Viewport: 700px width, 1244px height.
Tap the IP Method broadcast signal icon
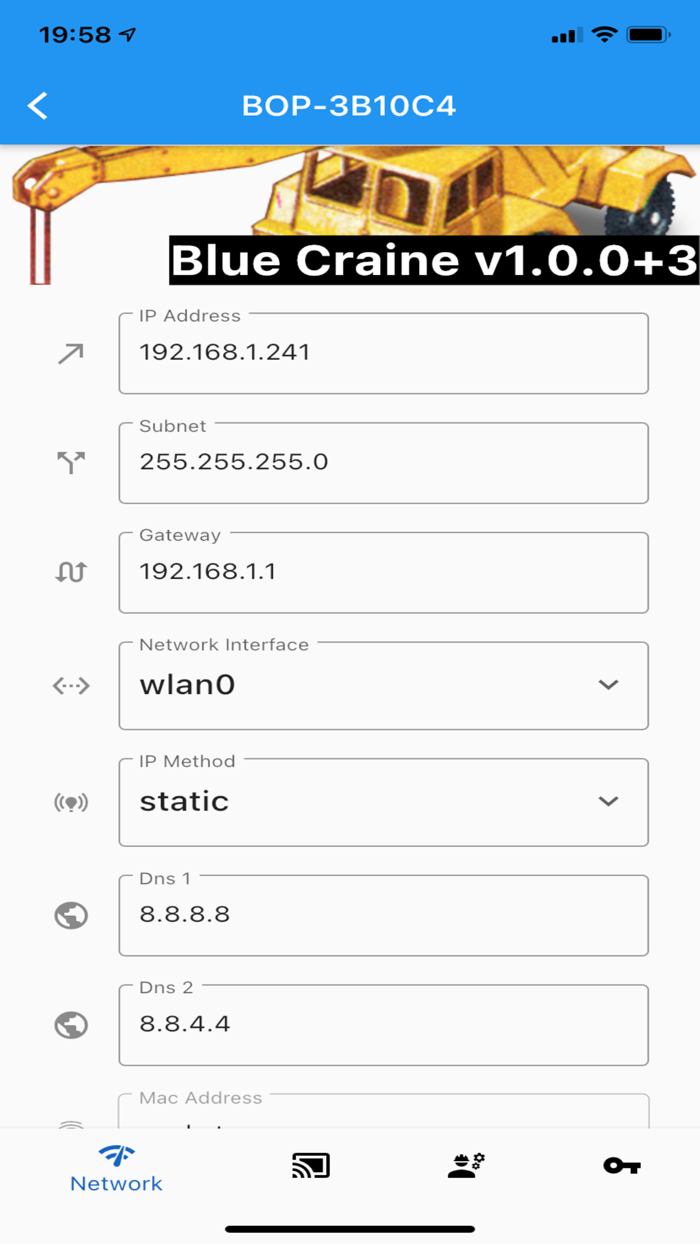tap(69, 802)
